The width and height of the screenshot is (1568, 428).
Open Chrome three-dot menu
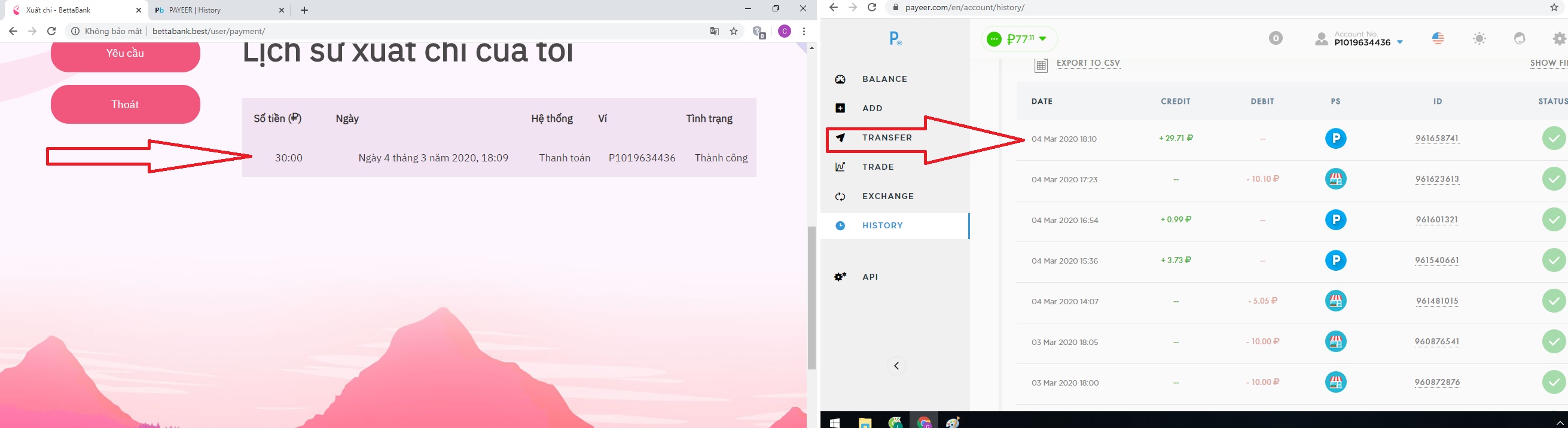[x=804, y=31]
